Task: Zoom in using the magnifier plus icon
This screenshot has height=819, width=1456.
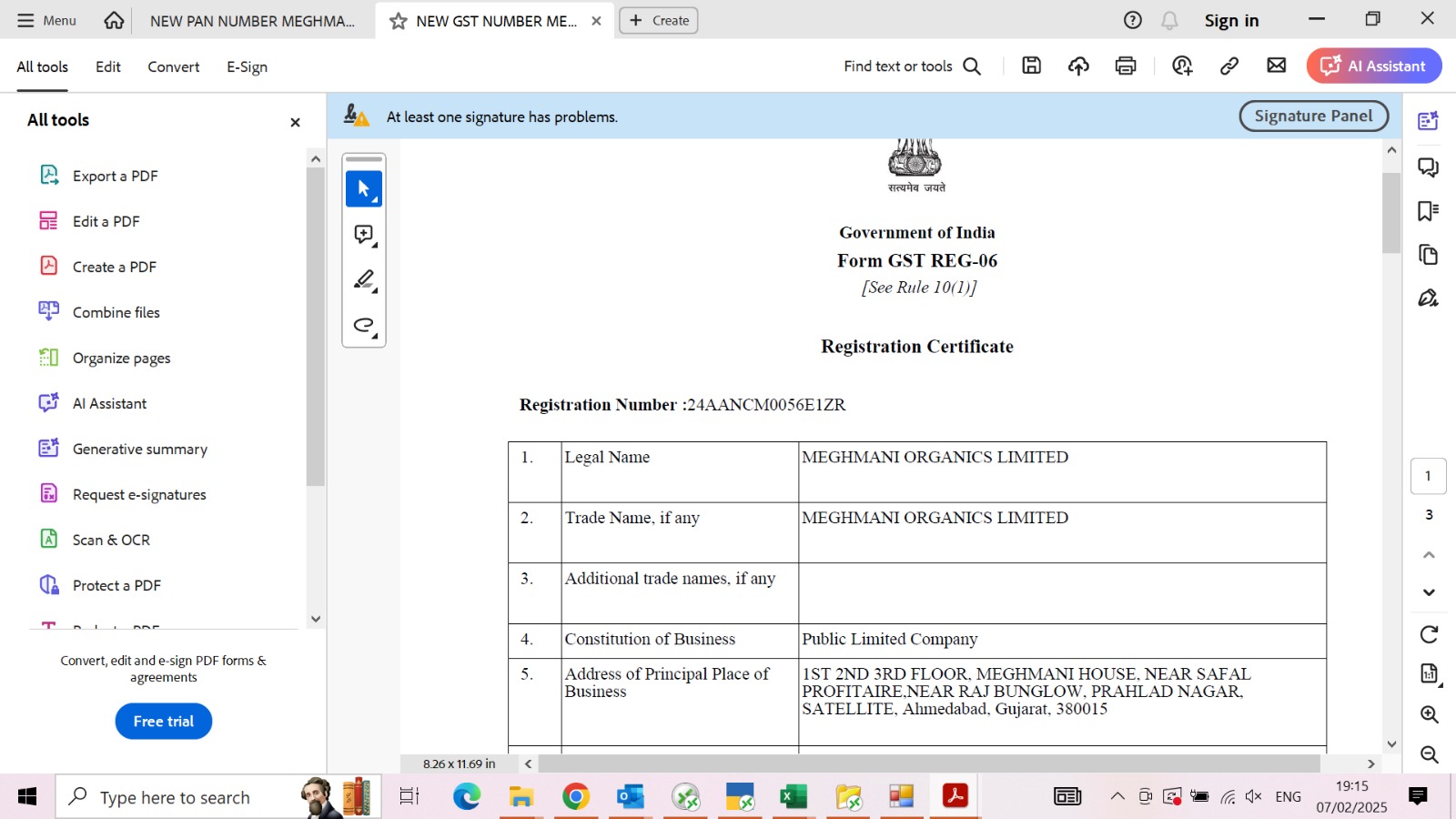Action: point(1429,714)
